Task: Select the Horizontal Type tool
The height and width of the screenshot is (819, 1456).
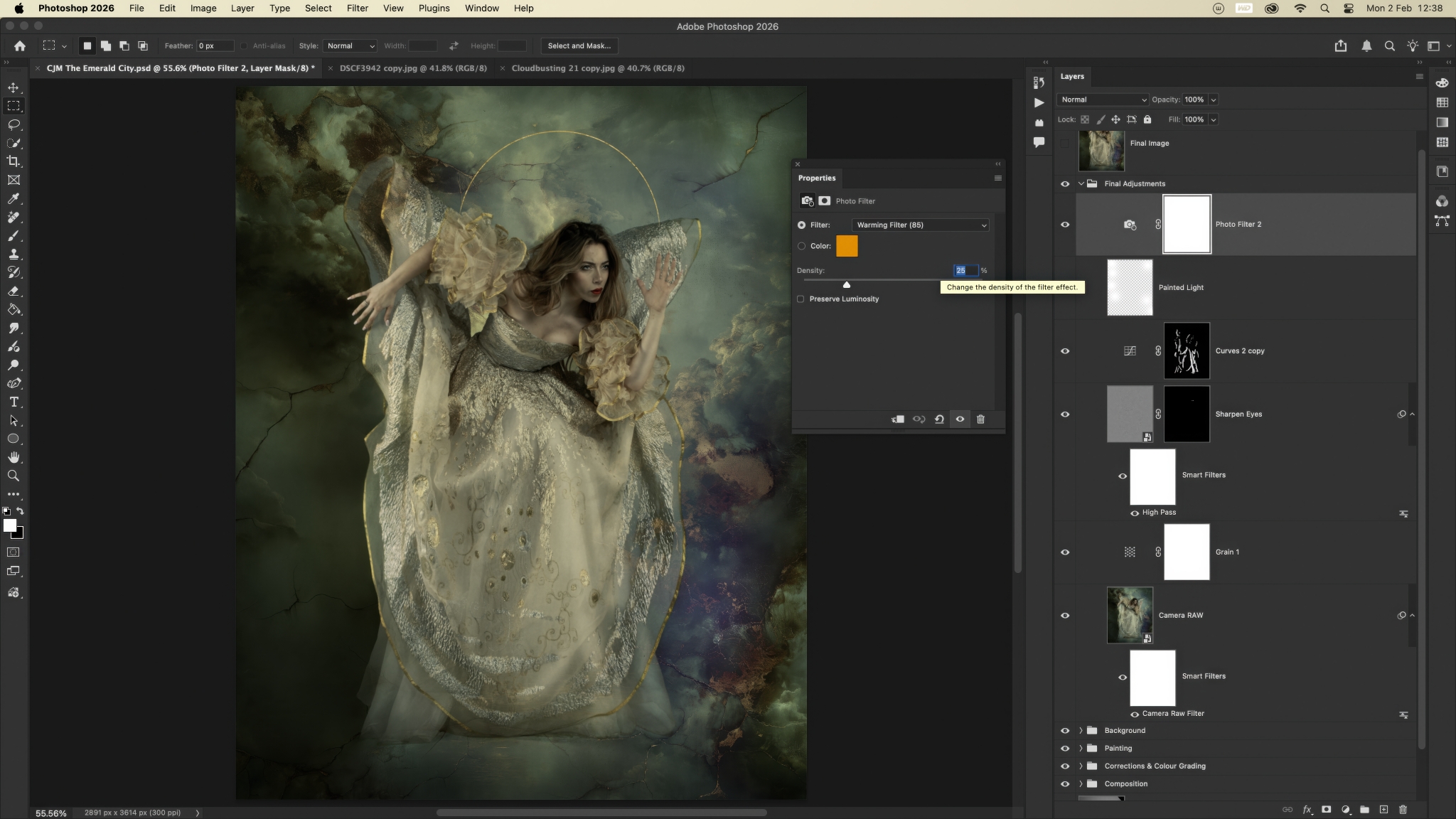Action: click(14, 402)
